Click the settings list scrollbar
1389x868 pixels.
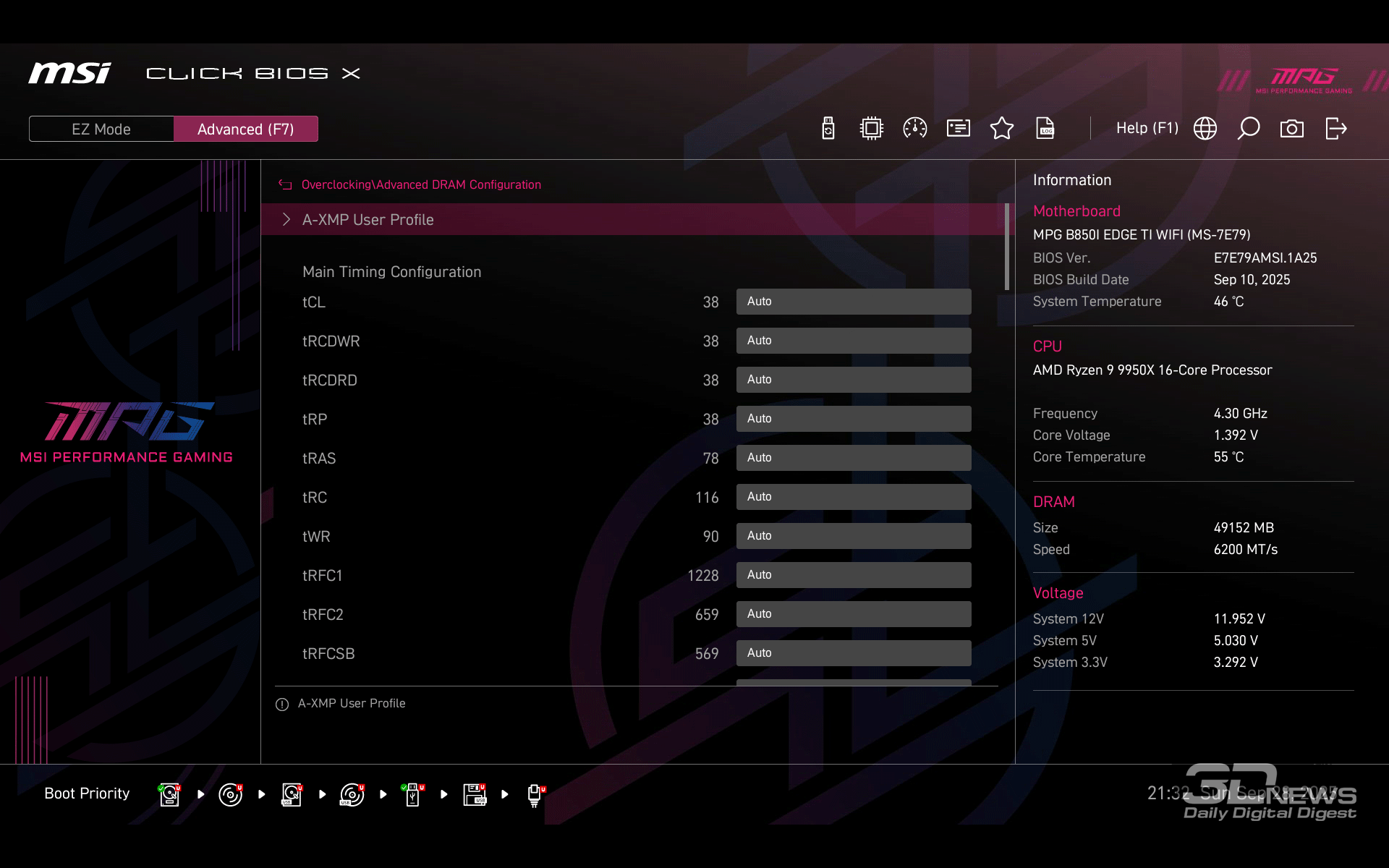click(1006, 247)
